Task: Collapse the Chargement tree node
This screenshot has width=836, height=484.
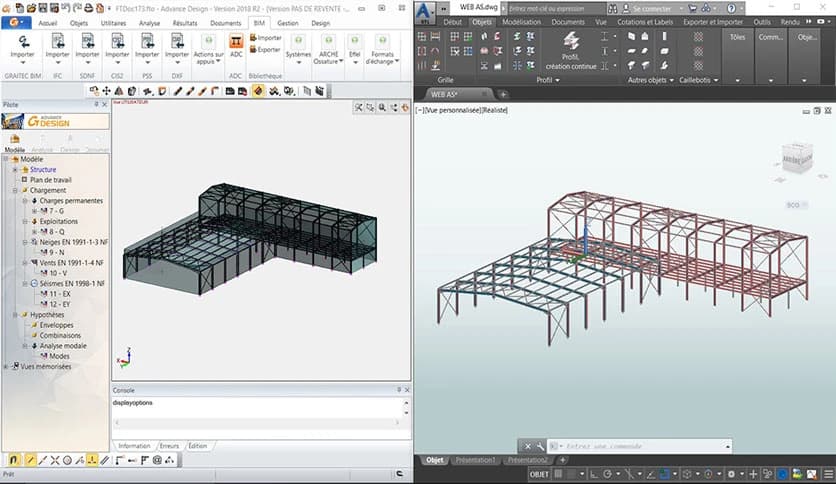Action: (x=15, y=190)
